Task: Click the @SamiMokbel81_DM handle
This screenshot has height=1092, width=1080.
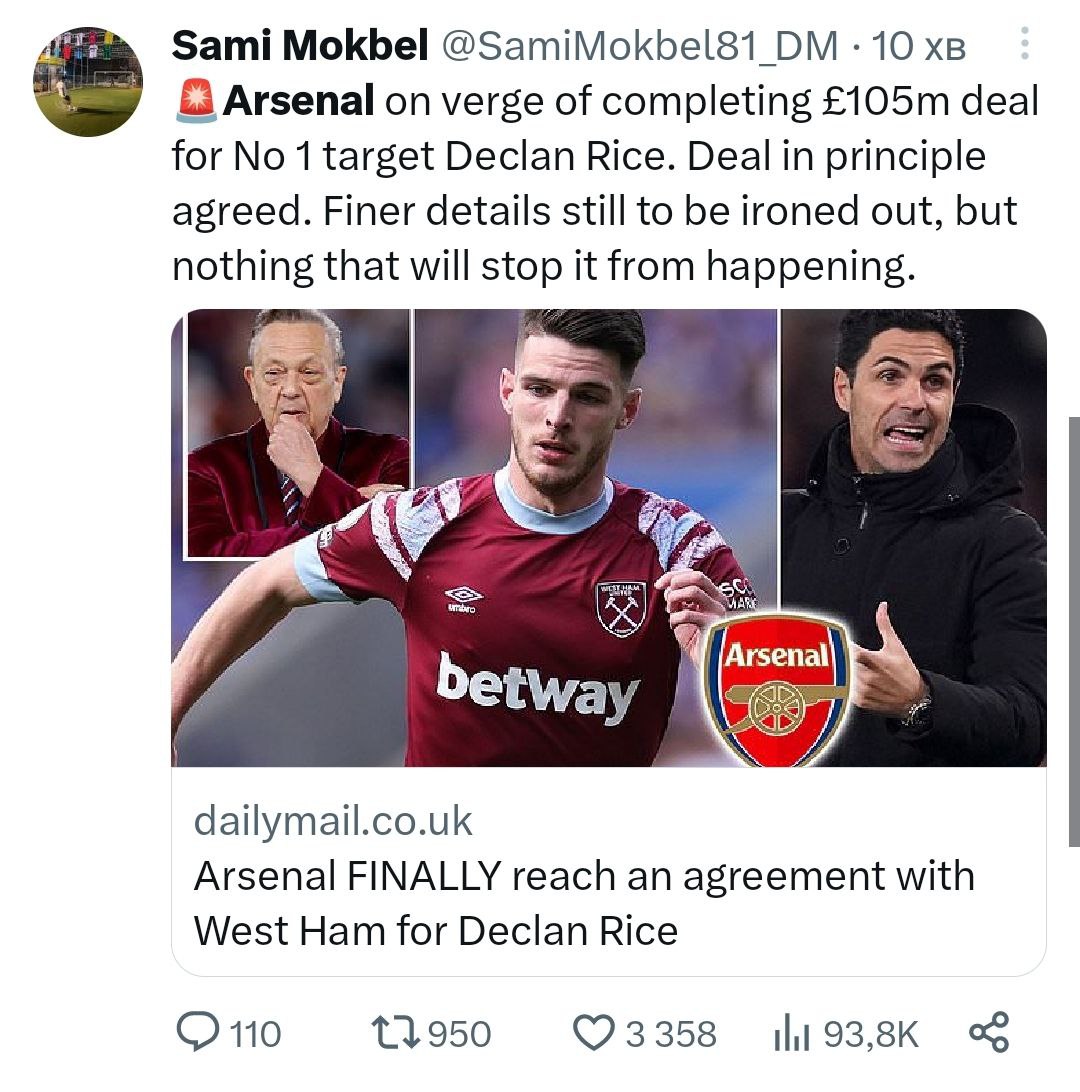Action: click(x=639, y=46)
